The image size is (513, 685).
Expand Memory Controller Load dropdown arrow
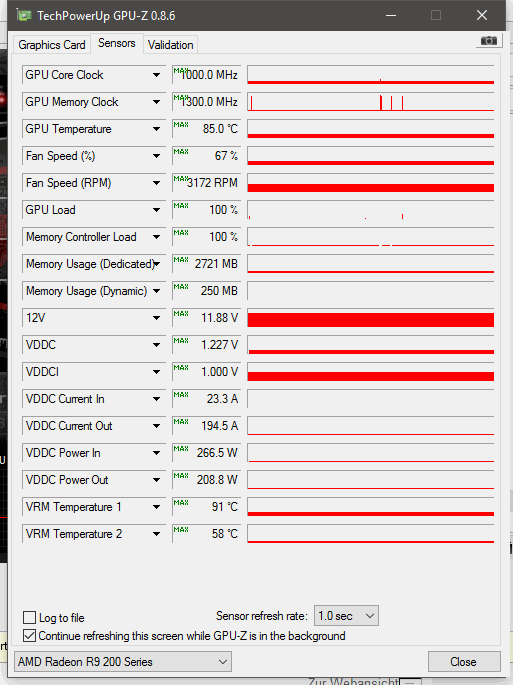click(x=156, y=237)
